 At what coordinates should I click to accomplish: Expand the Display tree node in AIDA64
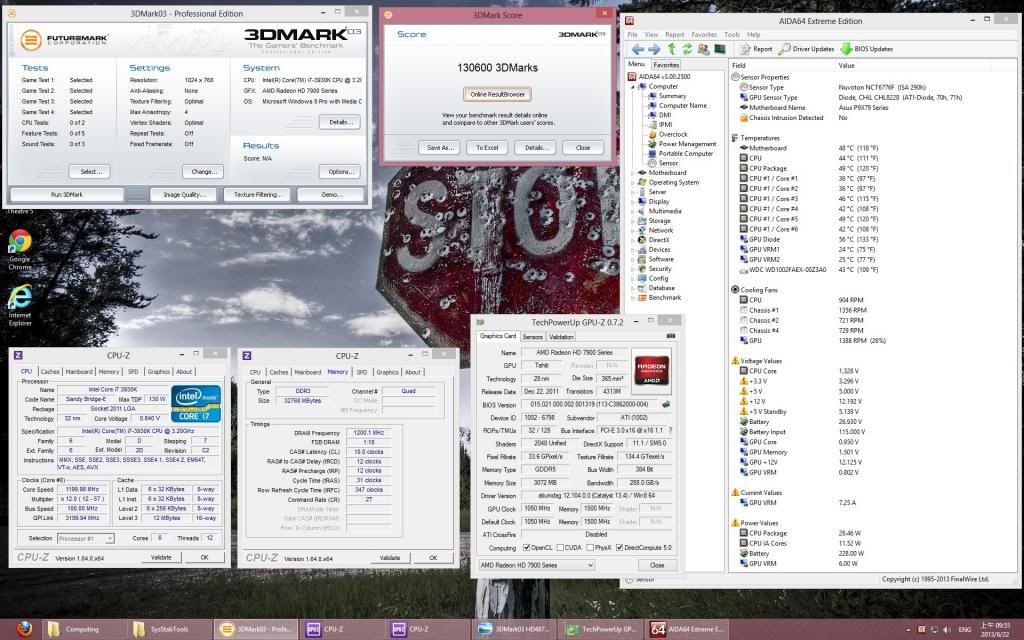(x=633, y=202)
